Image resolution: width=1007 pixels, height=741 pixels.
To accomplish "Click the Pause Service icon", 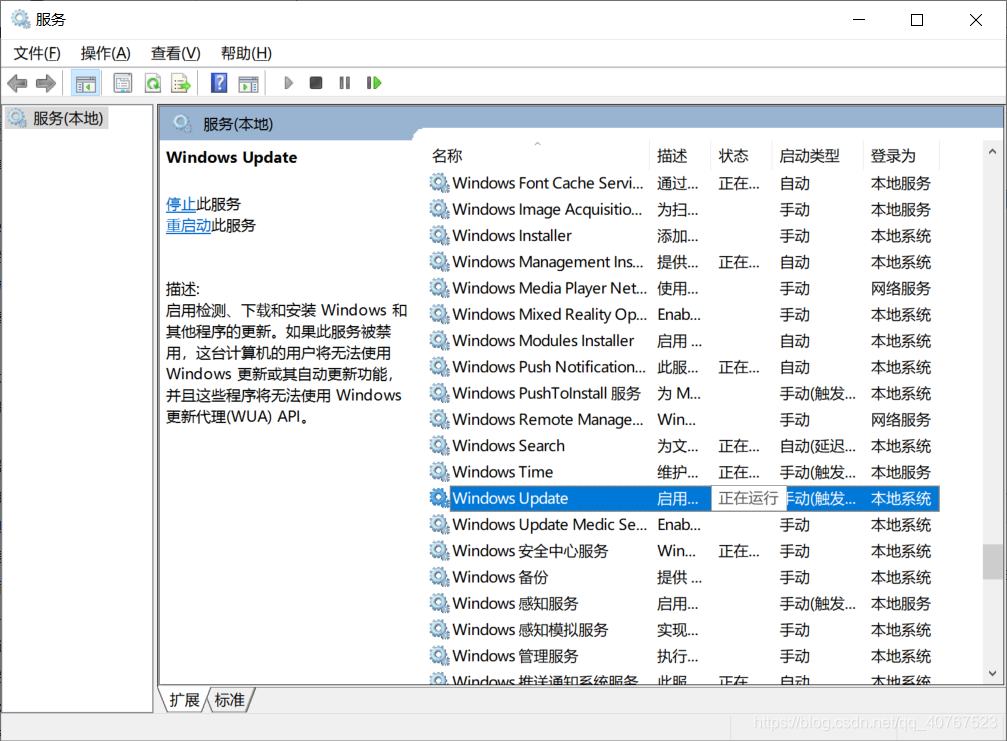I will tap(345, 83).
